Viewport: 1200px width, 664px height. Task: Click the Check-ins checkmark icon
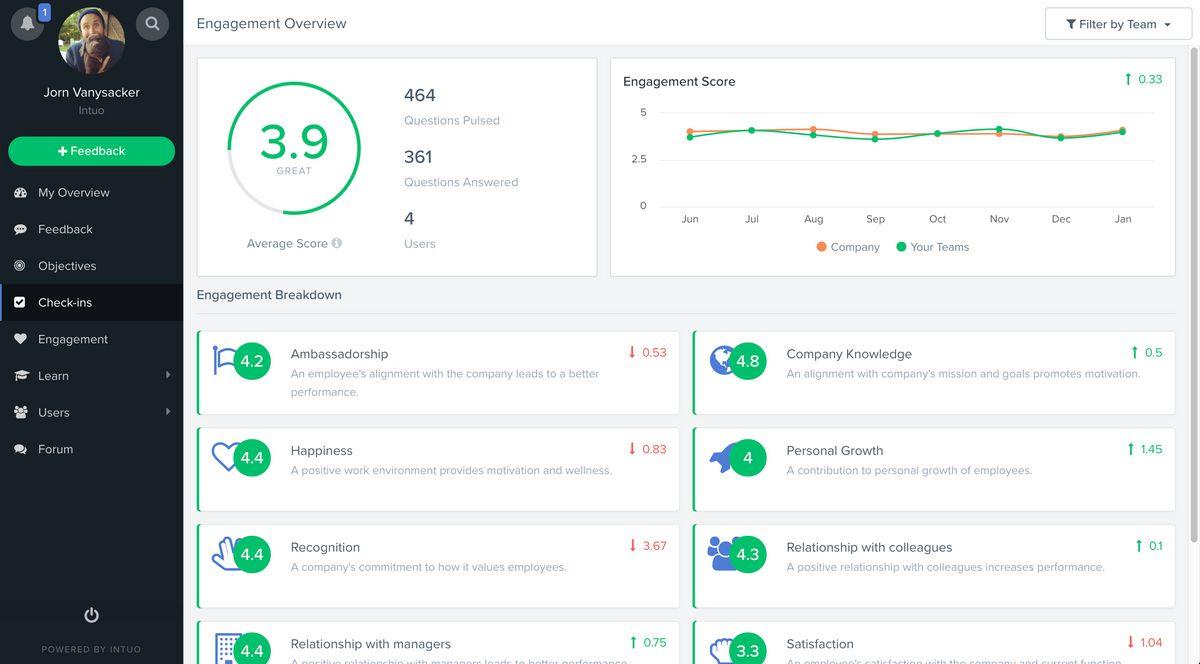[x=20, y=302]
